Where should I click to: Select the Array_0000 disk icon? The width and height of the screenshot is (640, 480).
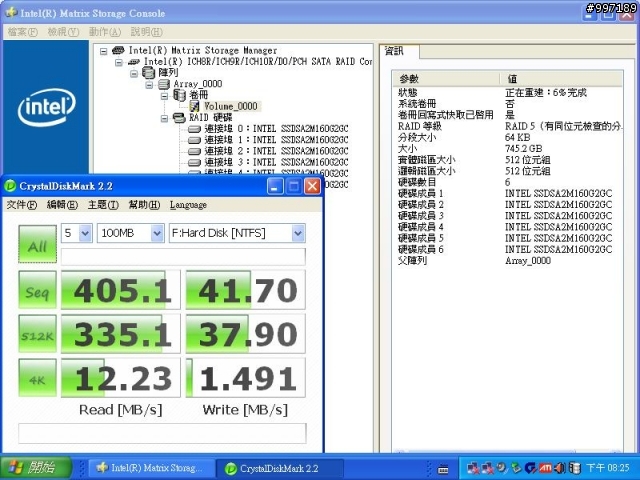164,84
